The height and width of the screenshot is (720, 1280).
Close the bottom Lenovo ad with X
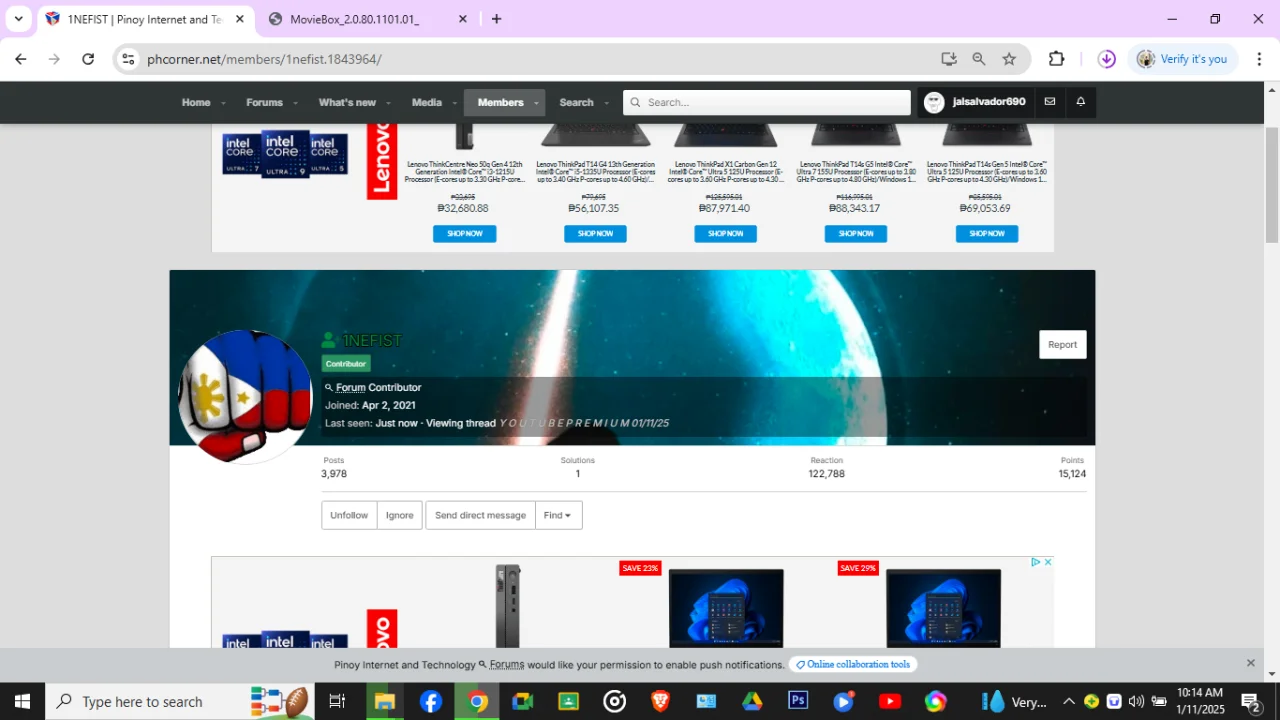(1048, 562)
